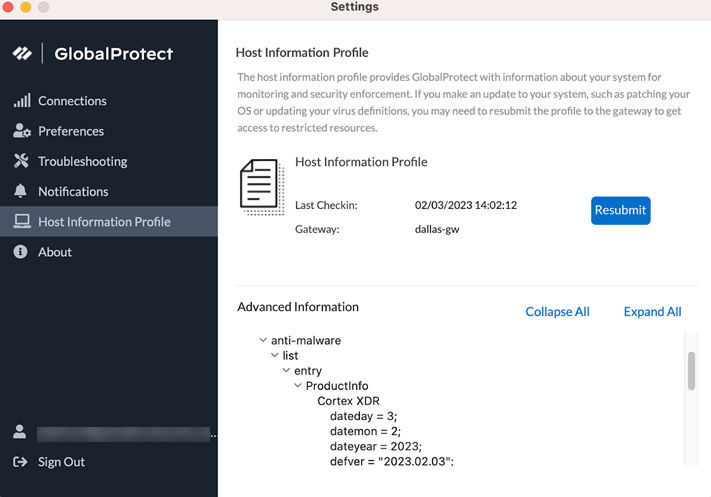Click the Advanced Information vertical scrollbar
The width and height of the screenshot is (711, 497).
tap(690, 371)
